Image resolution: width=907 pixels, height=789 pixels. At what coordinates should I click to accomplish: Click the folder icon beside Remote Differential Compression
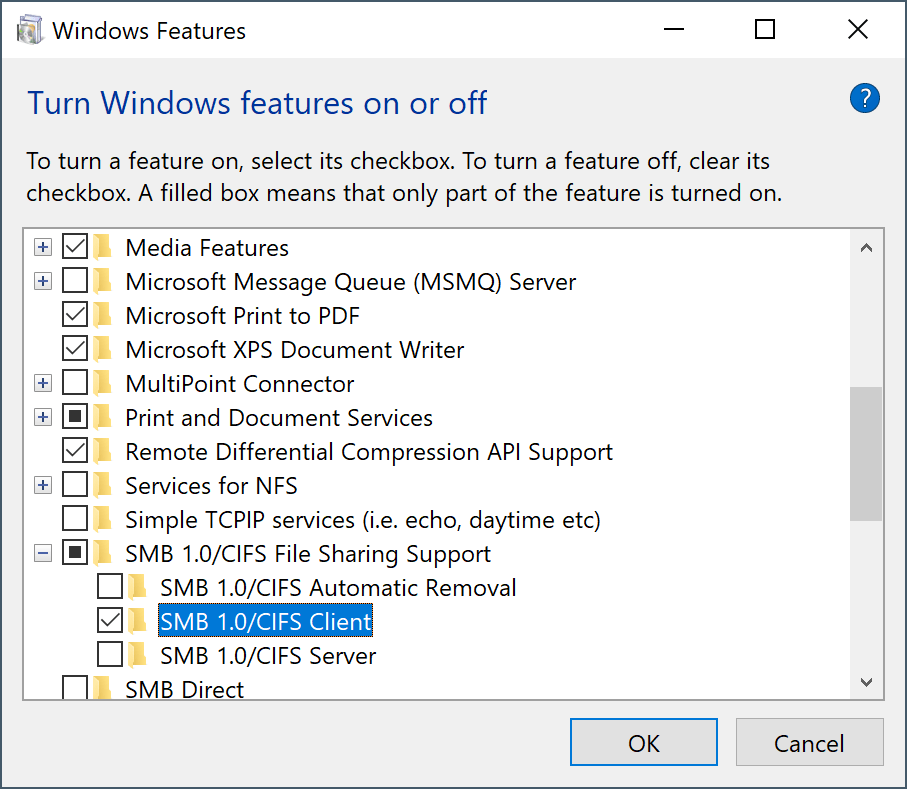coord(103,451)
